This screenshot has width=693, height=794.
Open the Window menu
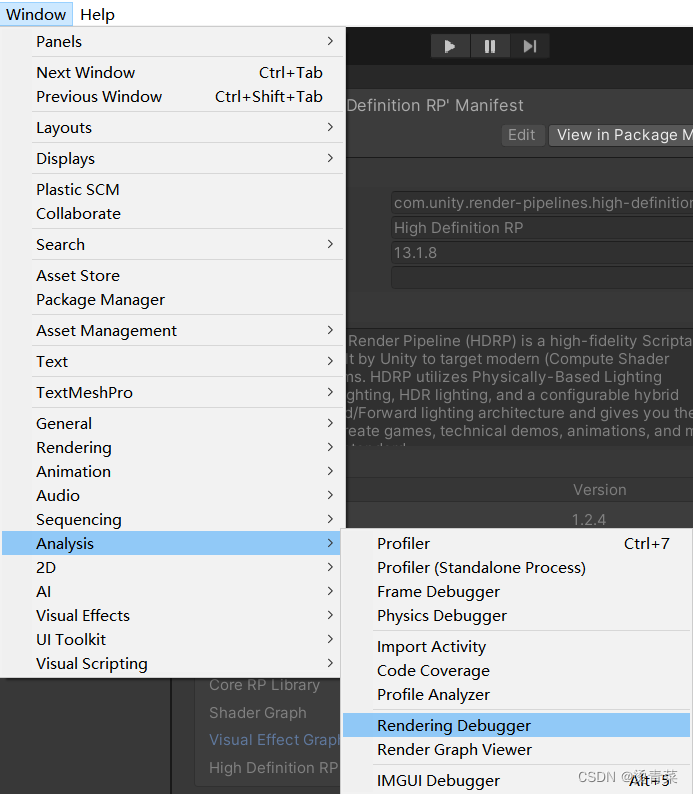(36, 14)
